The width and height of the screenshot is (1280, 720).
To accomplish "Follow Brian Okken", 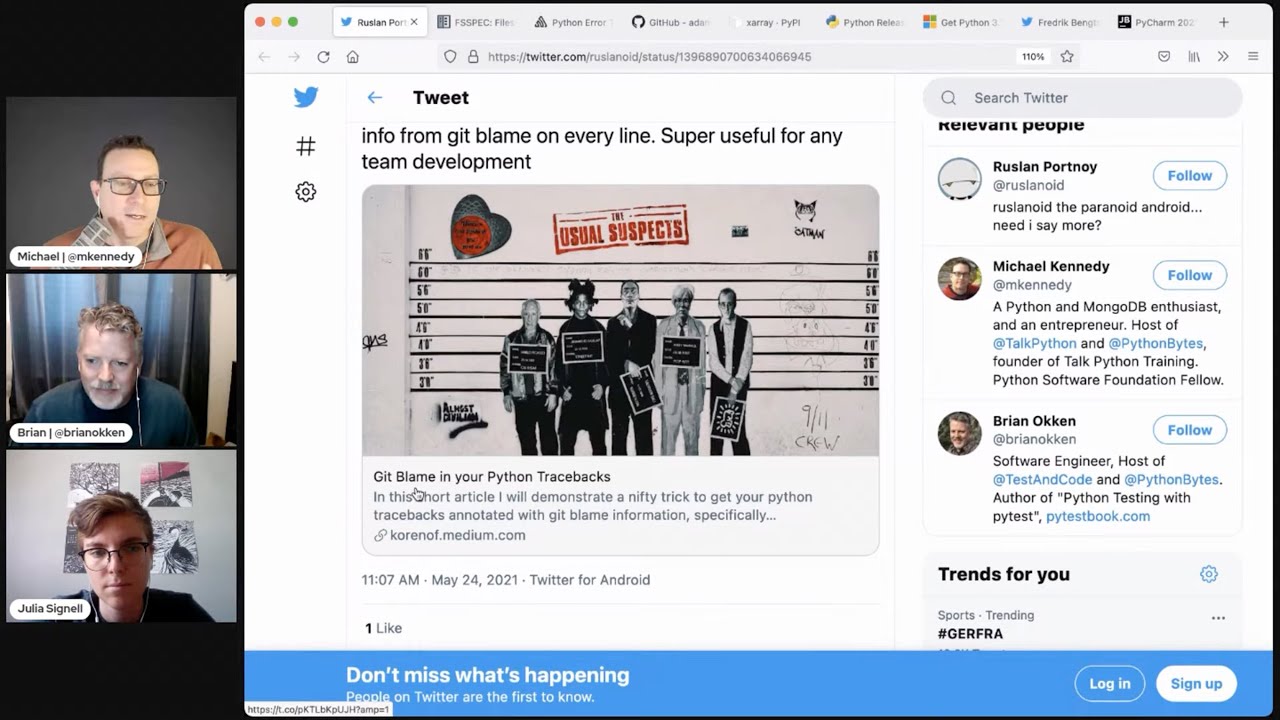I will [1190, 430].
